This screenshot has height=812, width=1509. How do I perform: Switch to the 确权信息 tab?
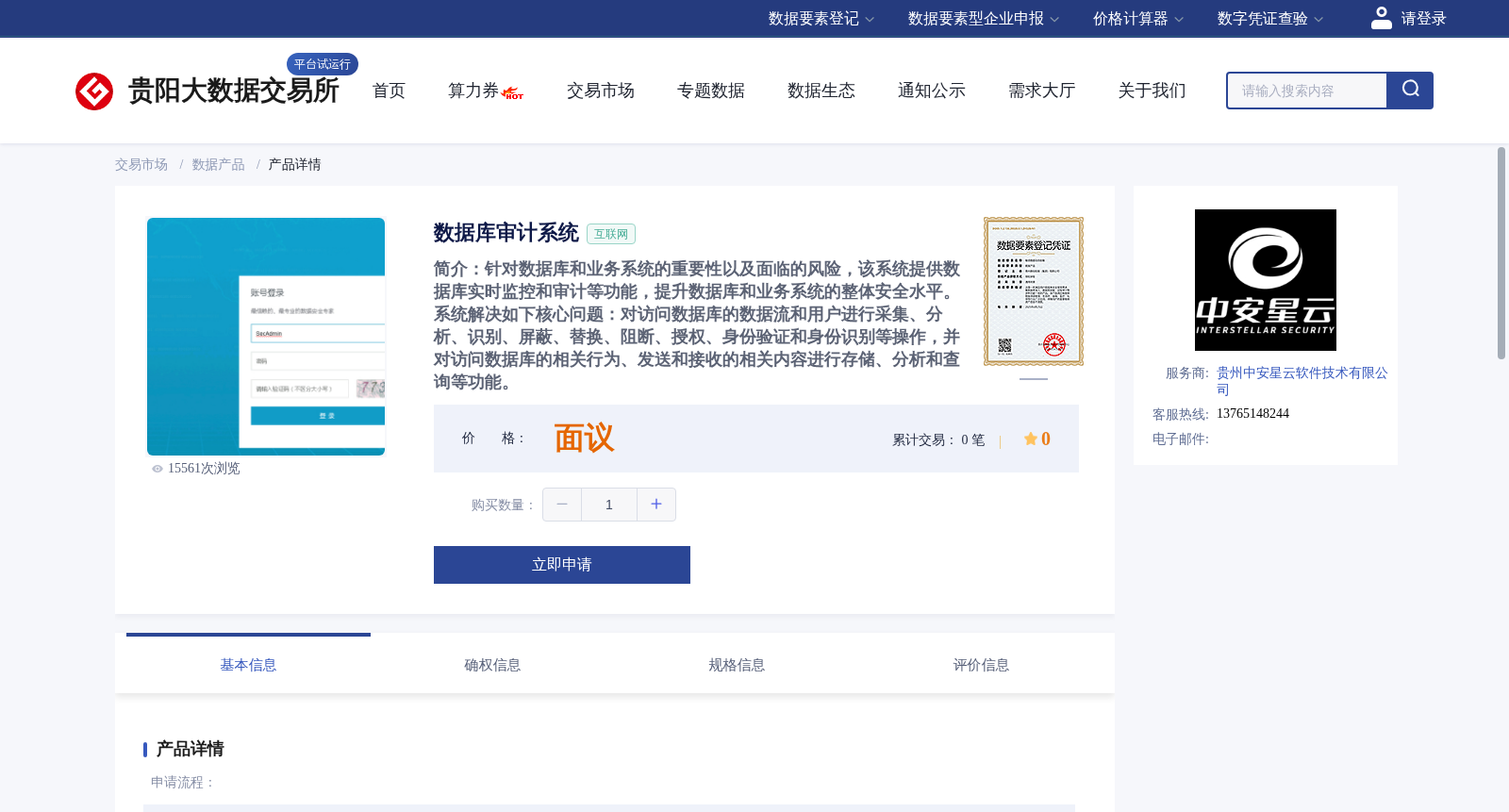click(x=492, y=665)
